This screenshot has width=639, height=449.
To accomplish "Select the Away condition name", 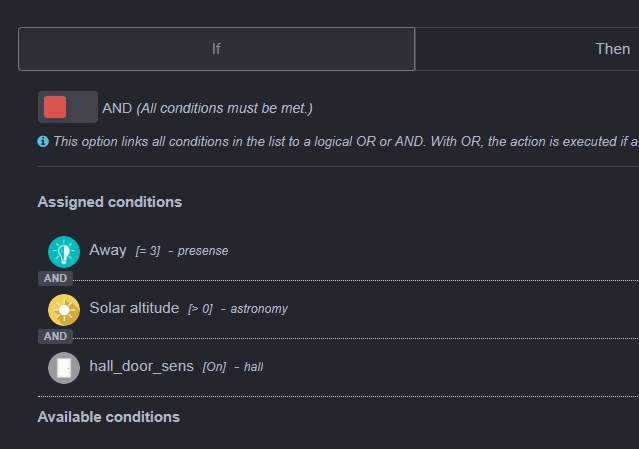I will click(x=108, y=250).
